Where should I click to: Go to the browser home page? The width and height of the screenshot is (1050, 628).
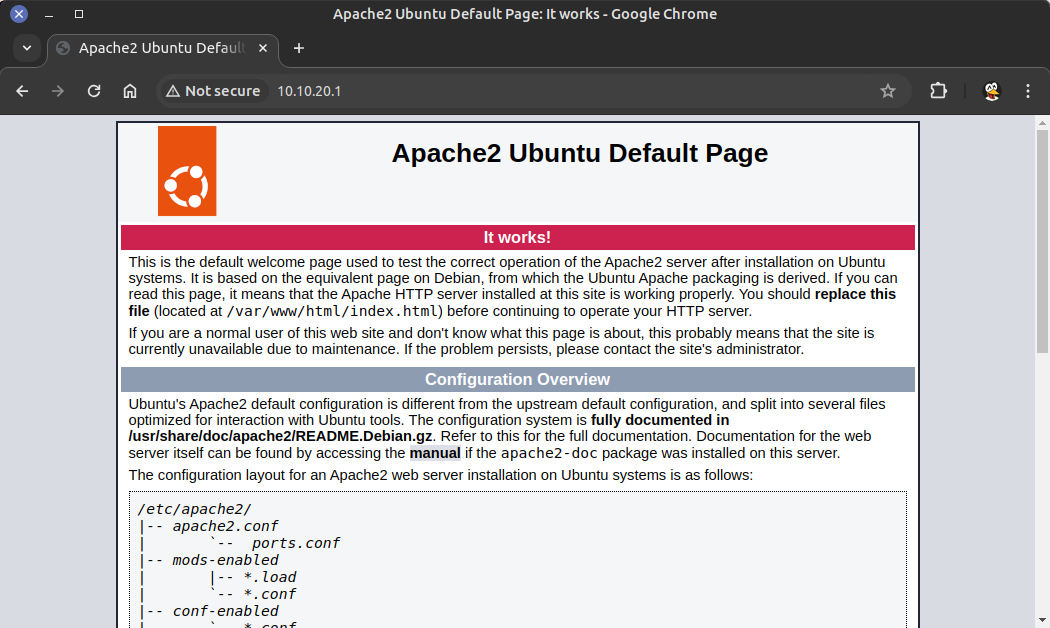pos(130,91)
